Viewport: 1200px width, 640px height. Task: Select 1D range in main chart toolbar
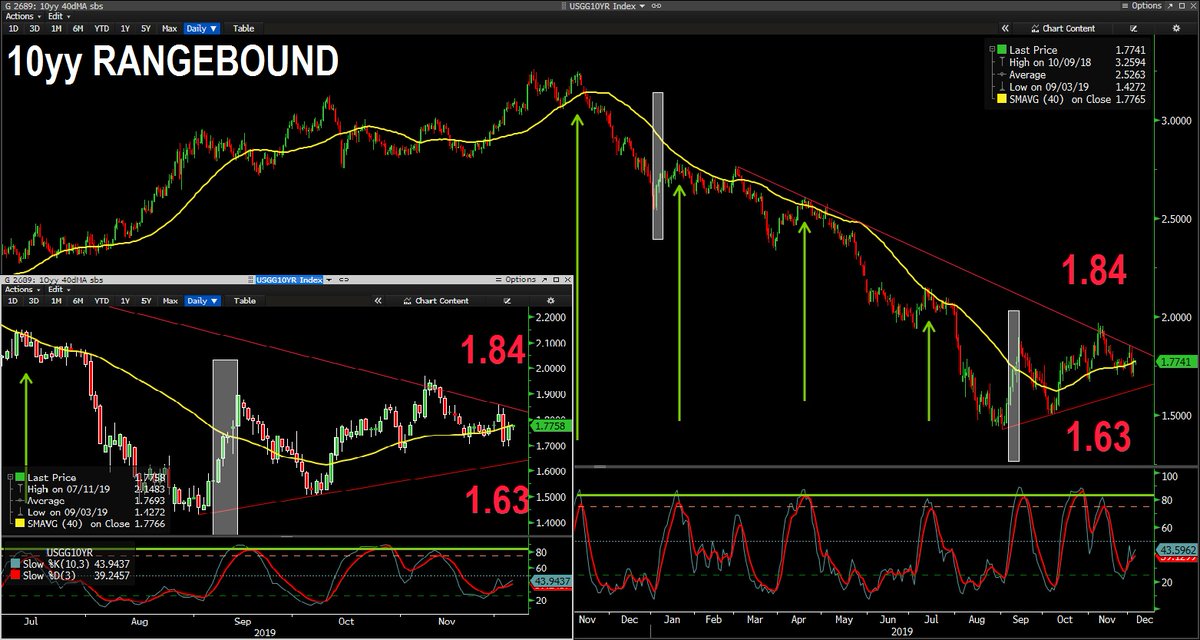[x=12, y=29]
